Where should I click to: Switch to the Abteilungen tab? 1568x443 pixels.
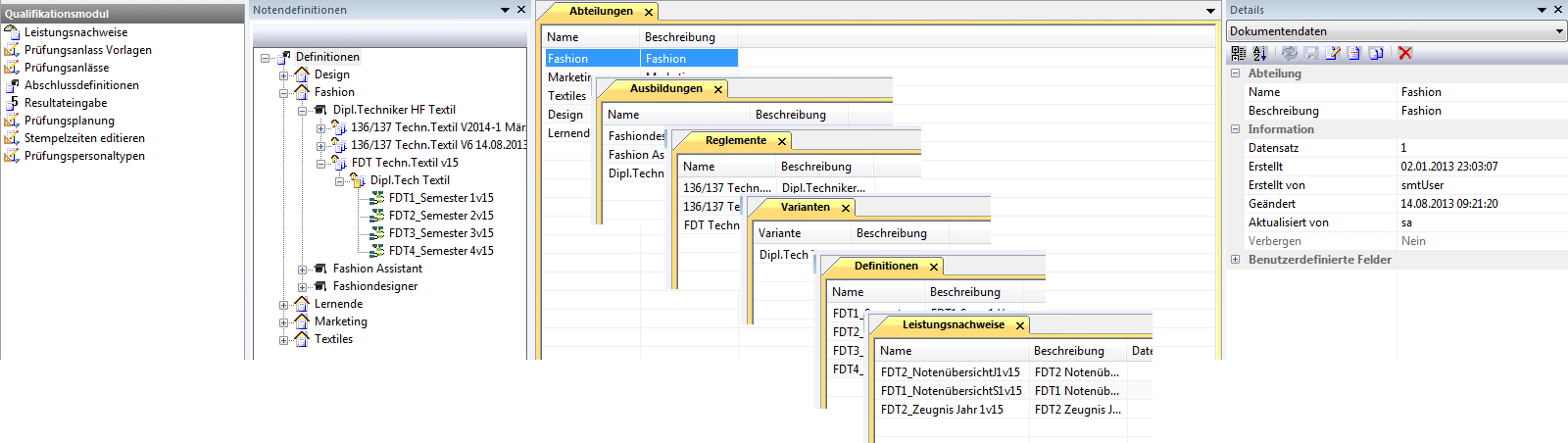601,12
